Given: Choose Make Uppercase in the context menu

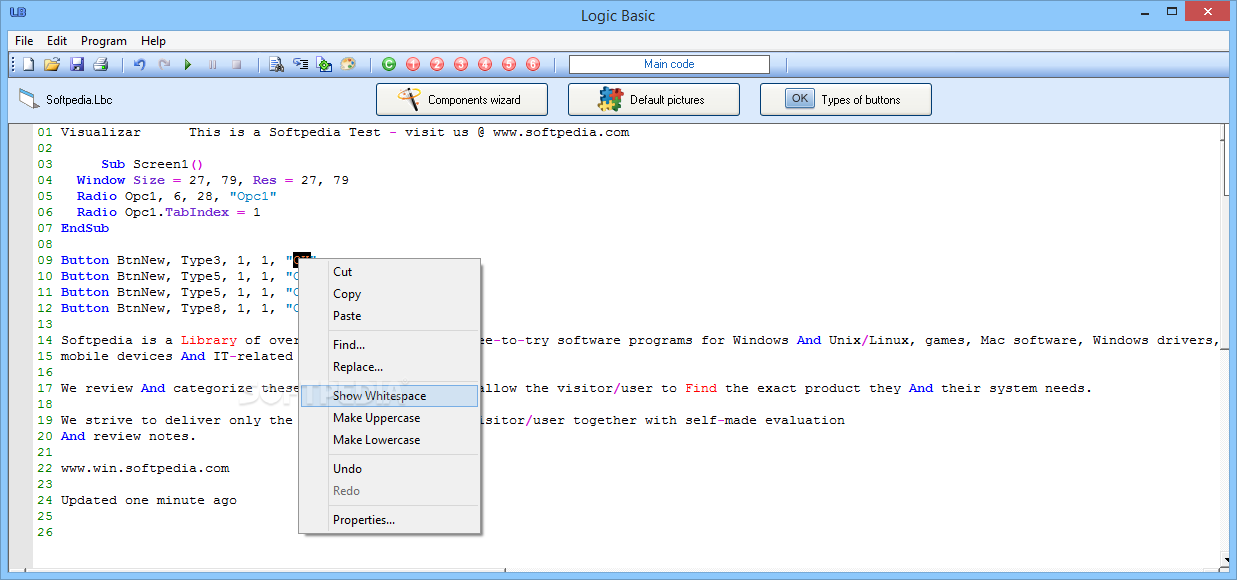Looking at the screenshot, I should coord(390,418).
